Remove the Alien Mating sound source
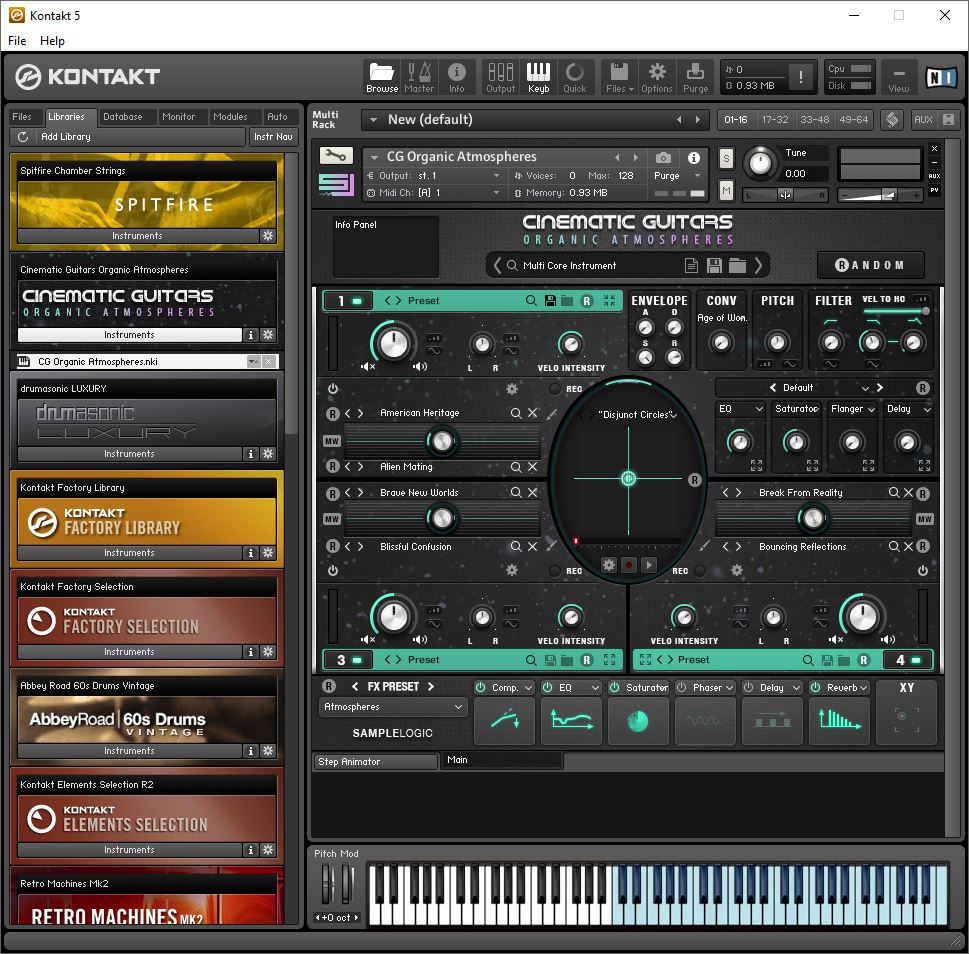The width and height of the screenshot is (969, 954). tap(533, 467)
